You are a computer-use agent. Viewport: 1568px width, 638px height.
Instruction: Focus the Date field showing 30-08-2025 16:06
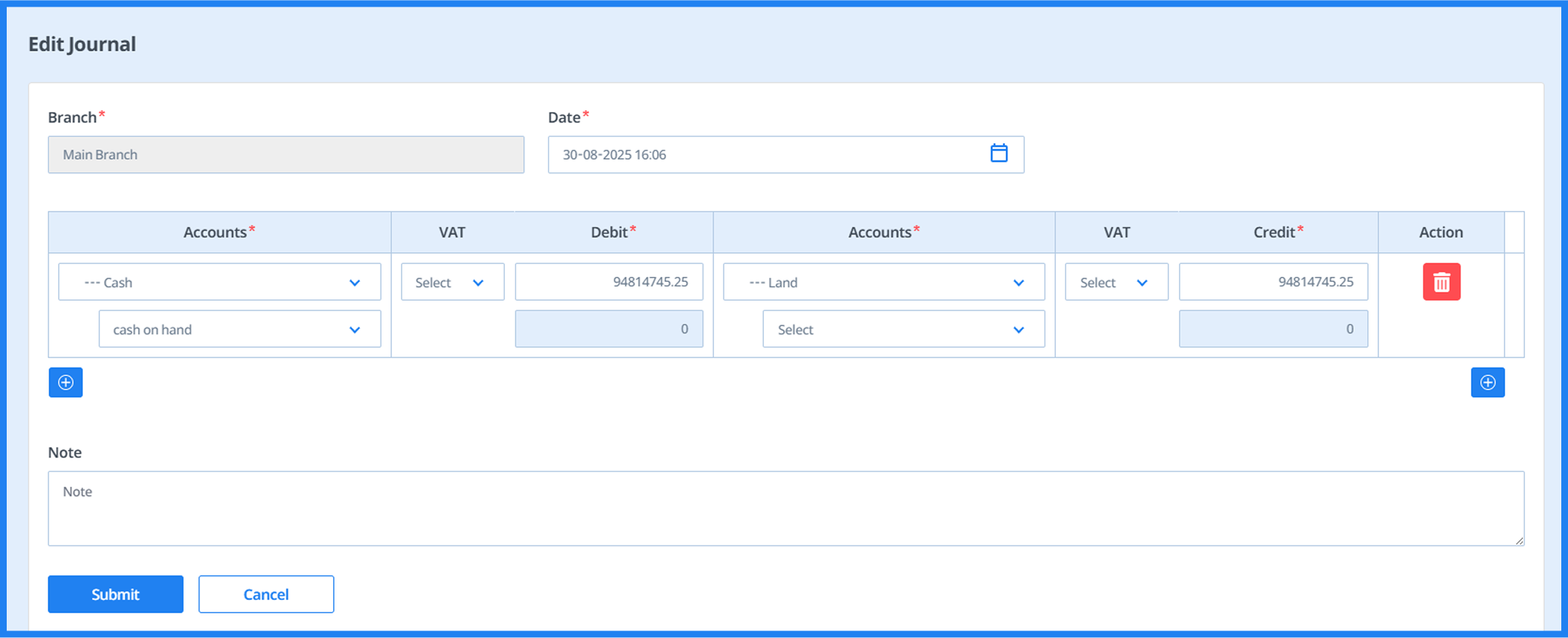click(762, 154)
